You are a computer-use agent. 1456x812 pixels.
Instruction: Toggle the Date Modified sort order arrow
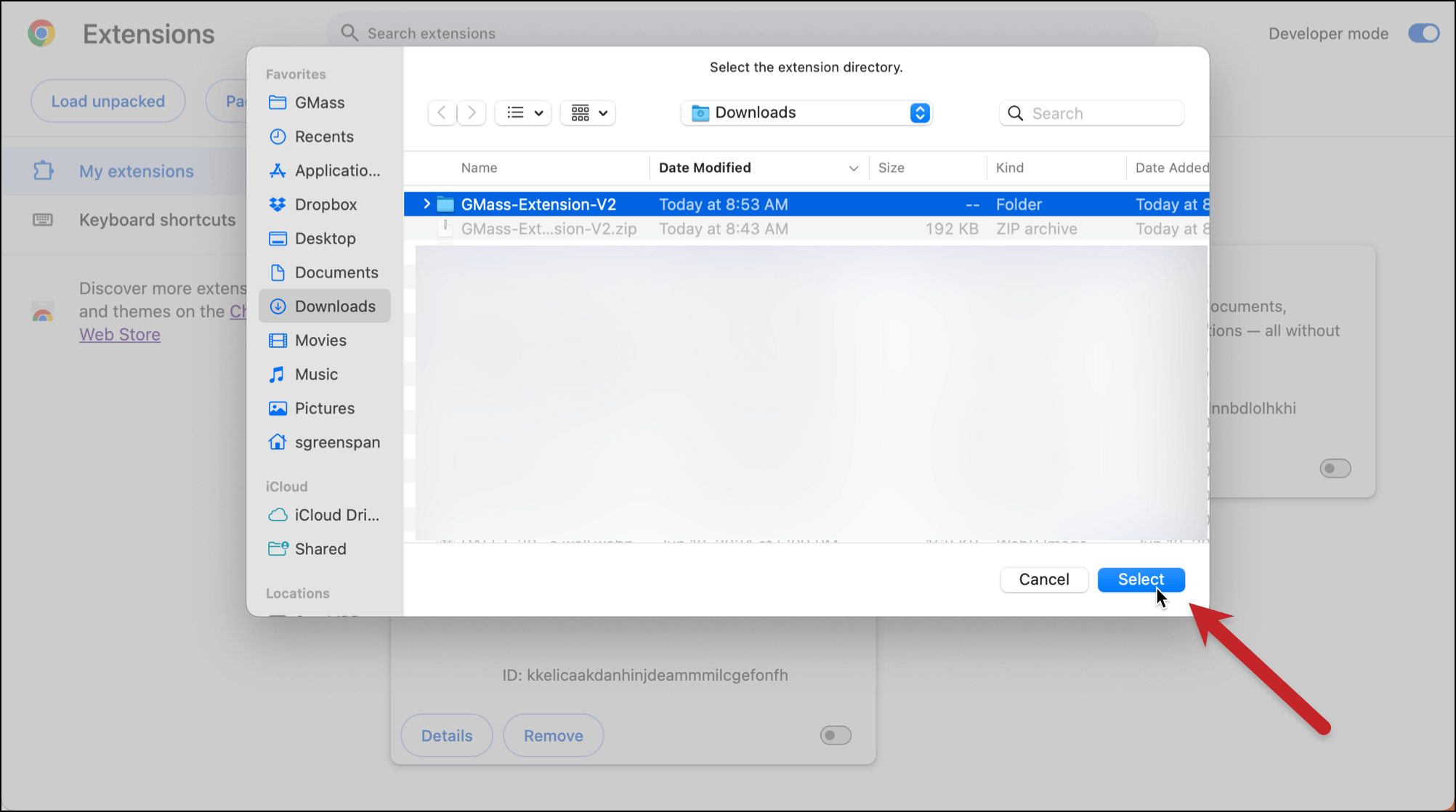coord(853,168)
